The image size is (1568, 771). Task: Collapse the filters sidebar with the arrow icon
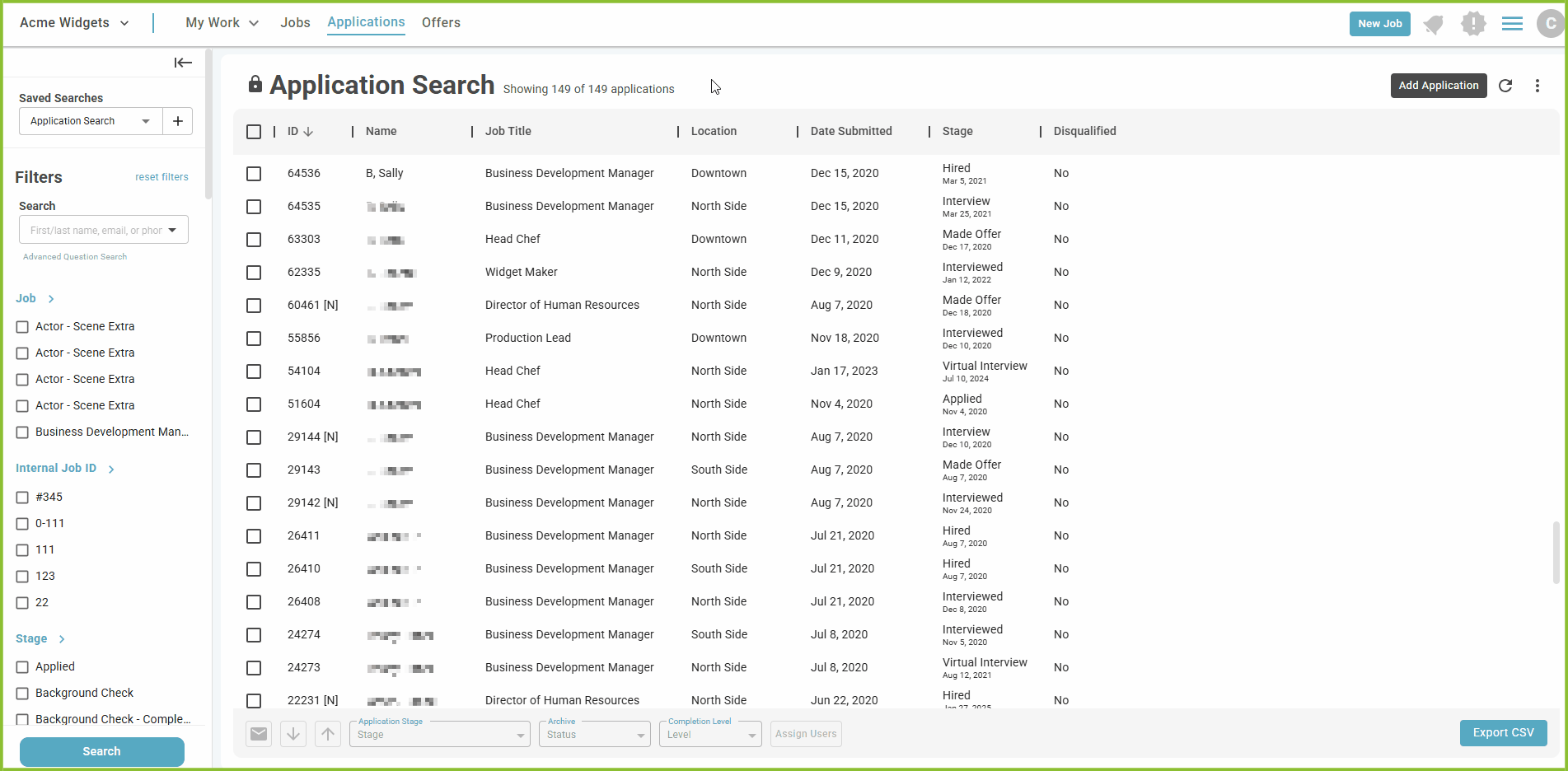pos(183,63)
